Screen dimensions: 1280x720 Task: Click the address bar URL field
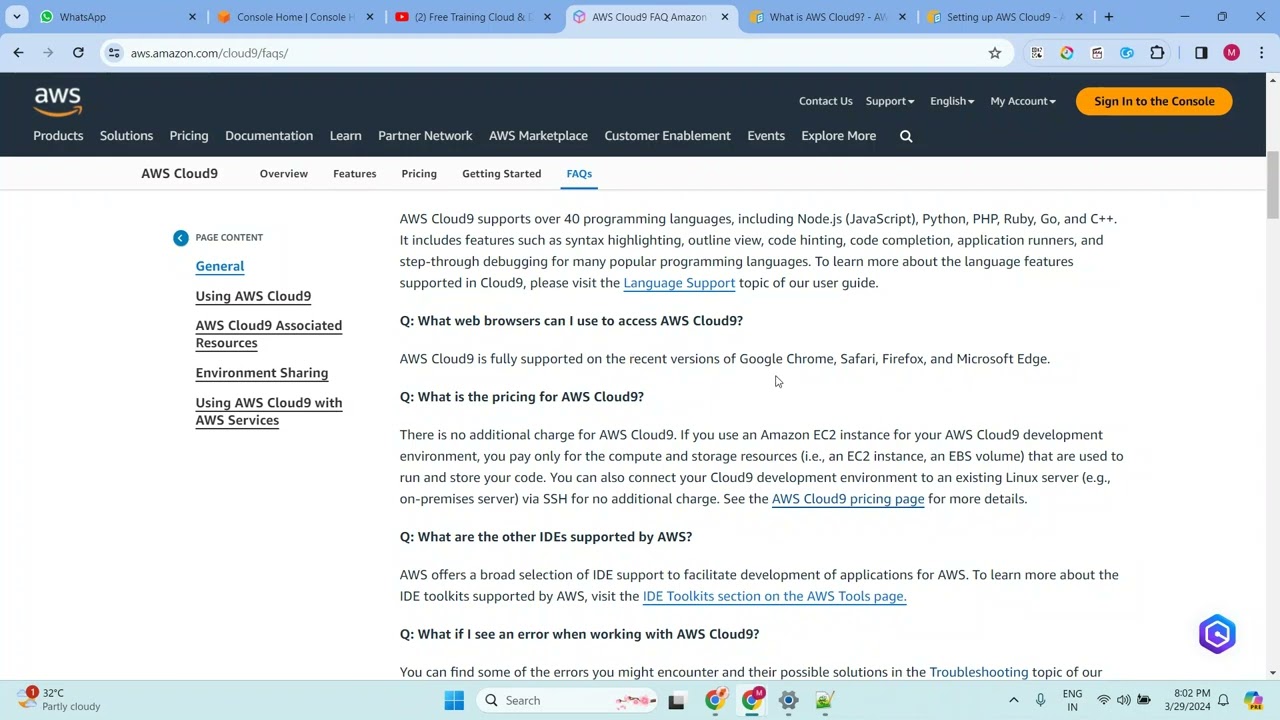coord(550,53)
